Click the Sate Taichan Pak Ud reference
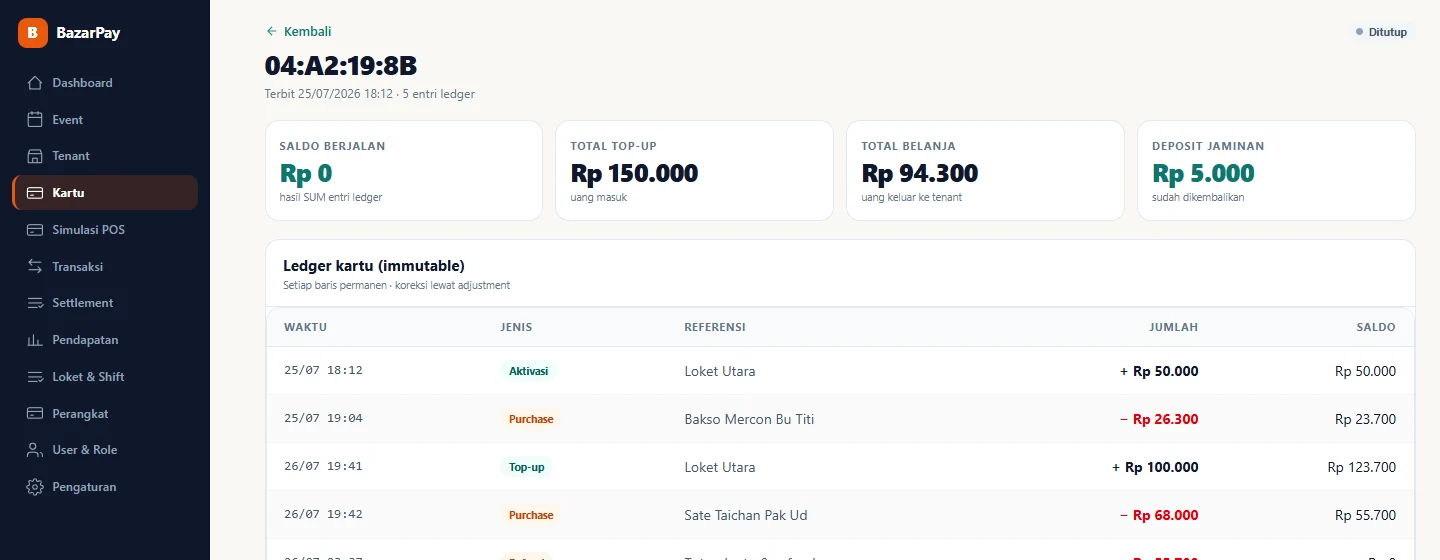1440x560 pixels. (x=746, y=515)
